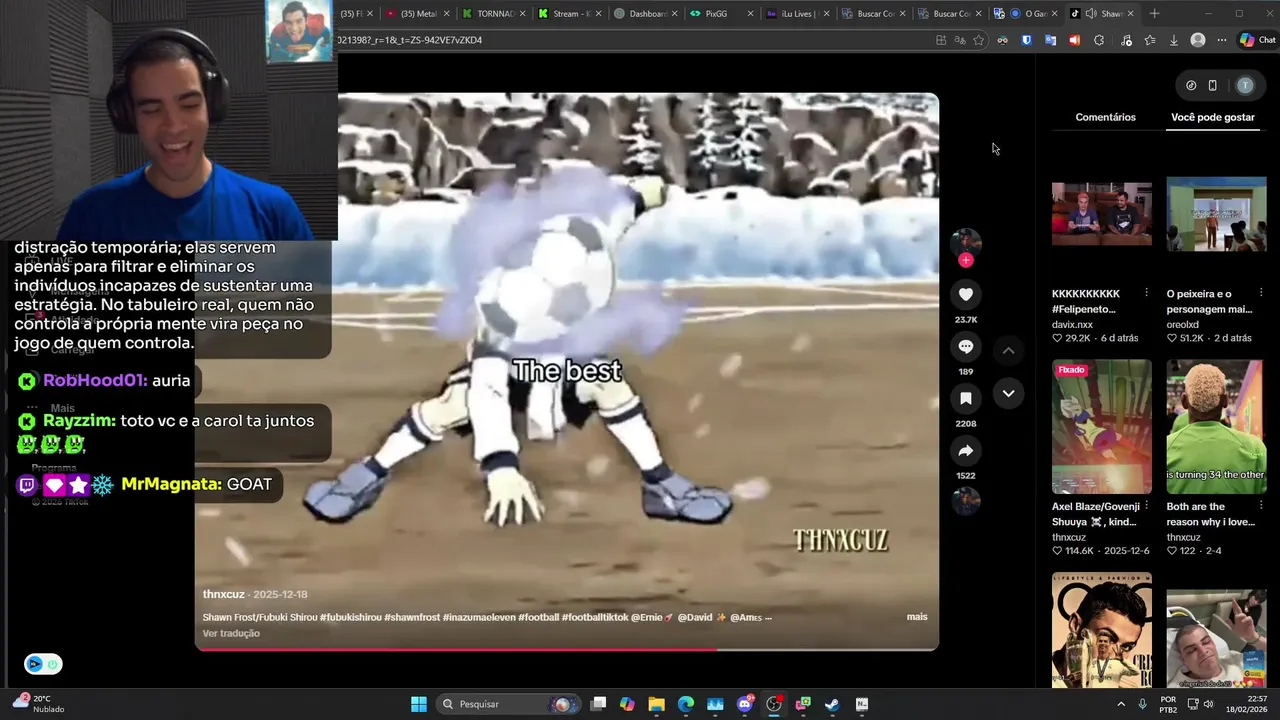Close the PixGG browser tab
This screenshot has width=1280, height=720.
tap(750, 13)
